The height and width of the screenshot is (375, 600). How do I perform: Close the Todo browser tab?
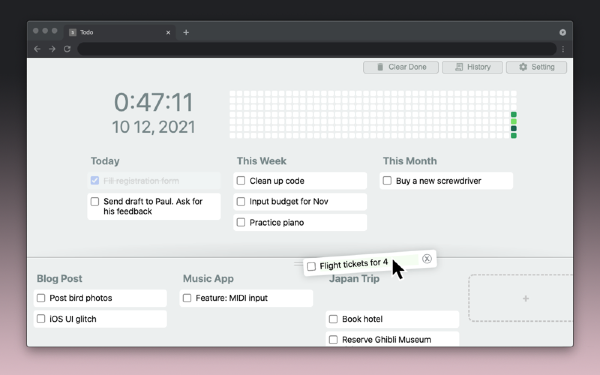click(x=168, y=33)
